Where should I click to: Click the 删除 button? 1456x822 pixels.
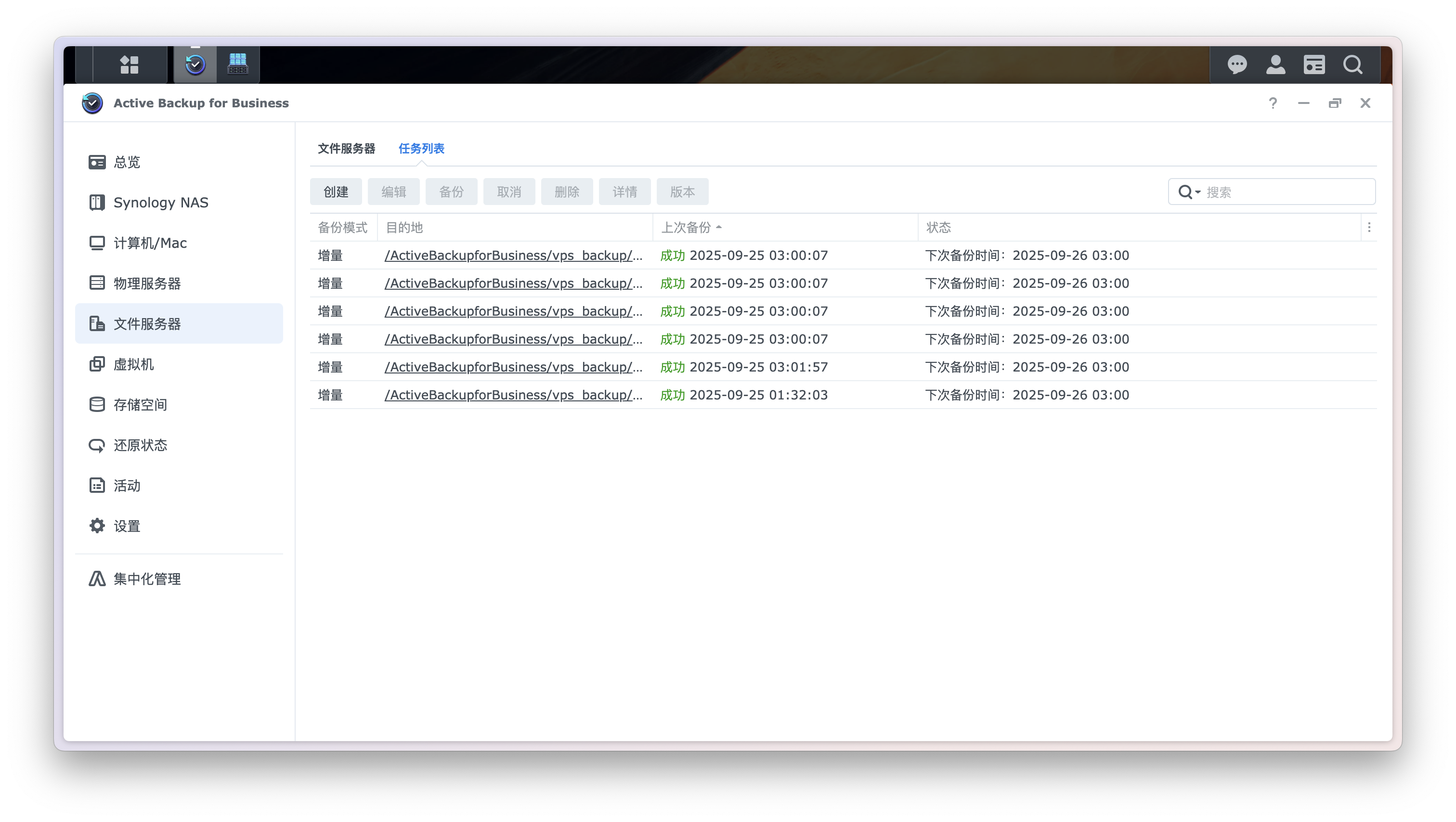tap(567, 192)
